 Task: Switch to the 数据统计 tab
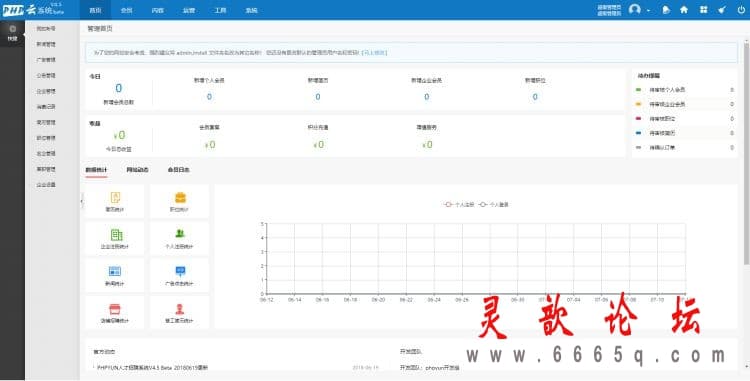(x=96, y=170)
